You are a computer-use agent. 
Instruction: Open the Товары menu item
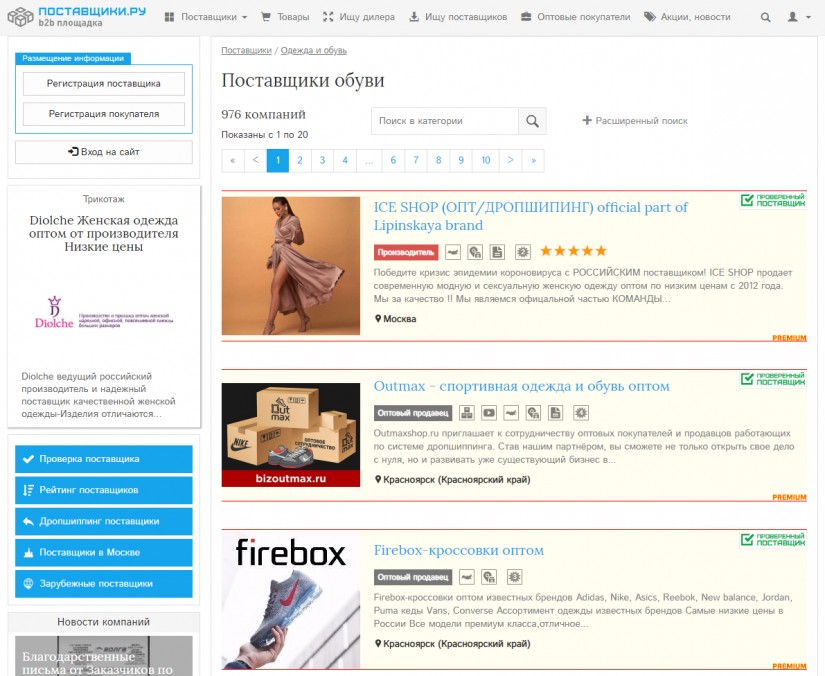point(285,17)
